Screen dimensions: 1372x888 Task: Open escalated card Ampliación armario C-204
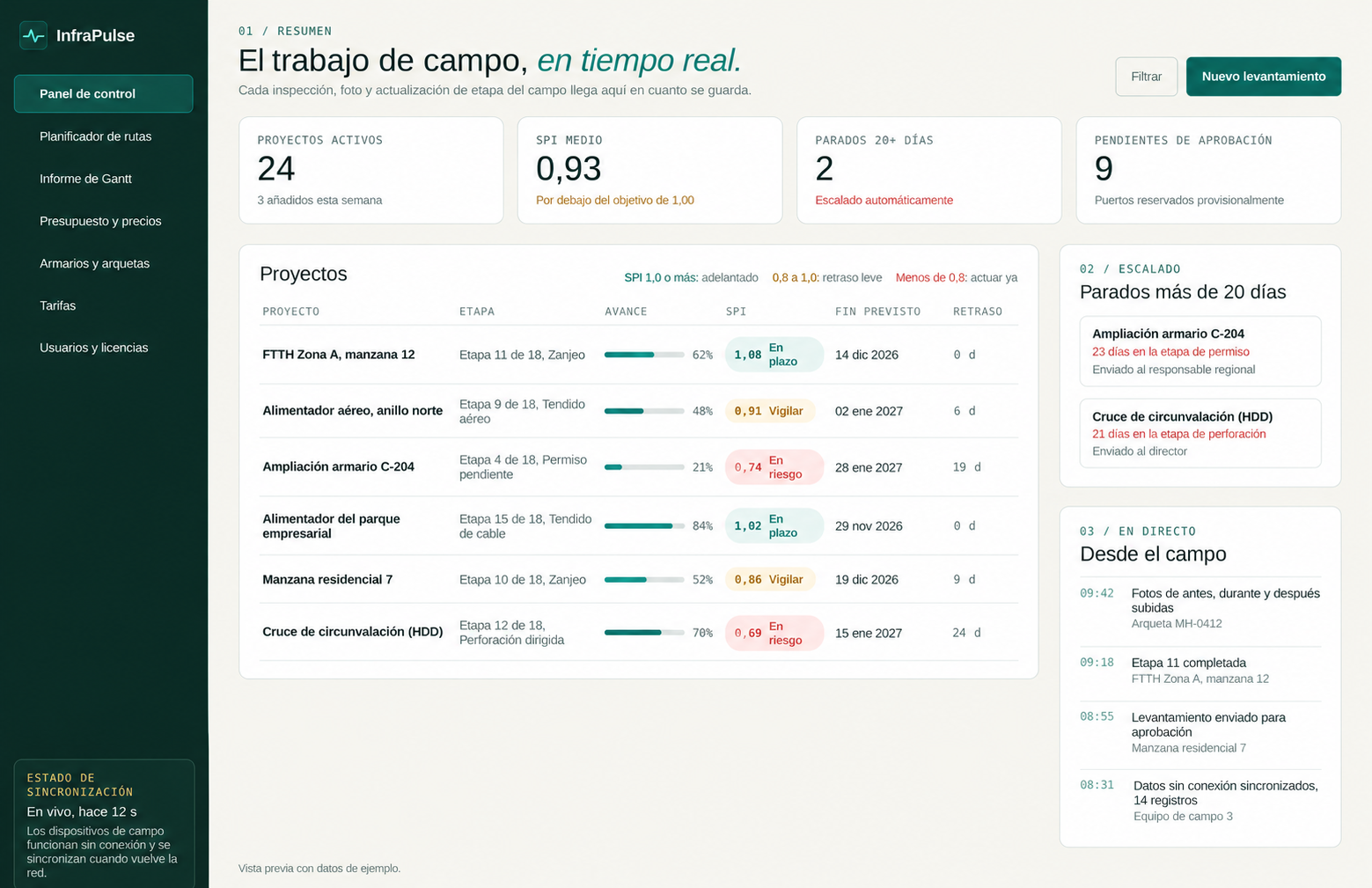(1200, 351)
